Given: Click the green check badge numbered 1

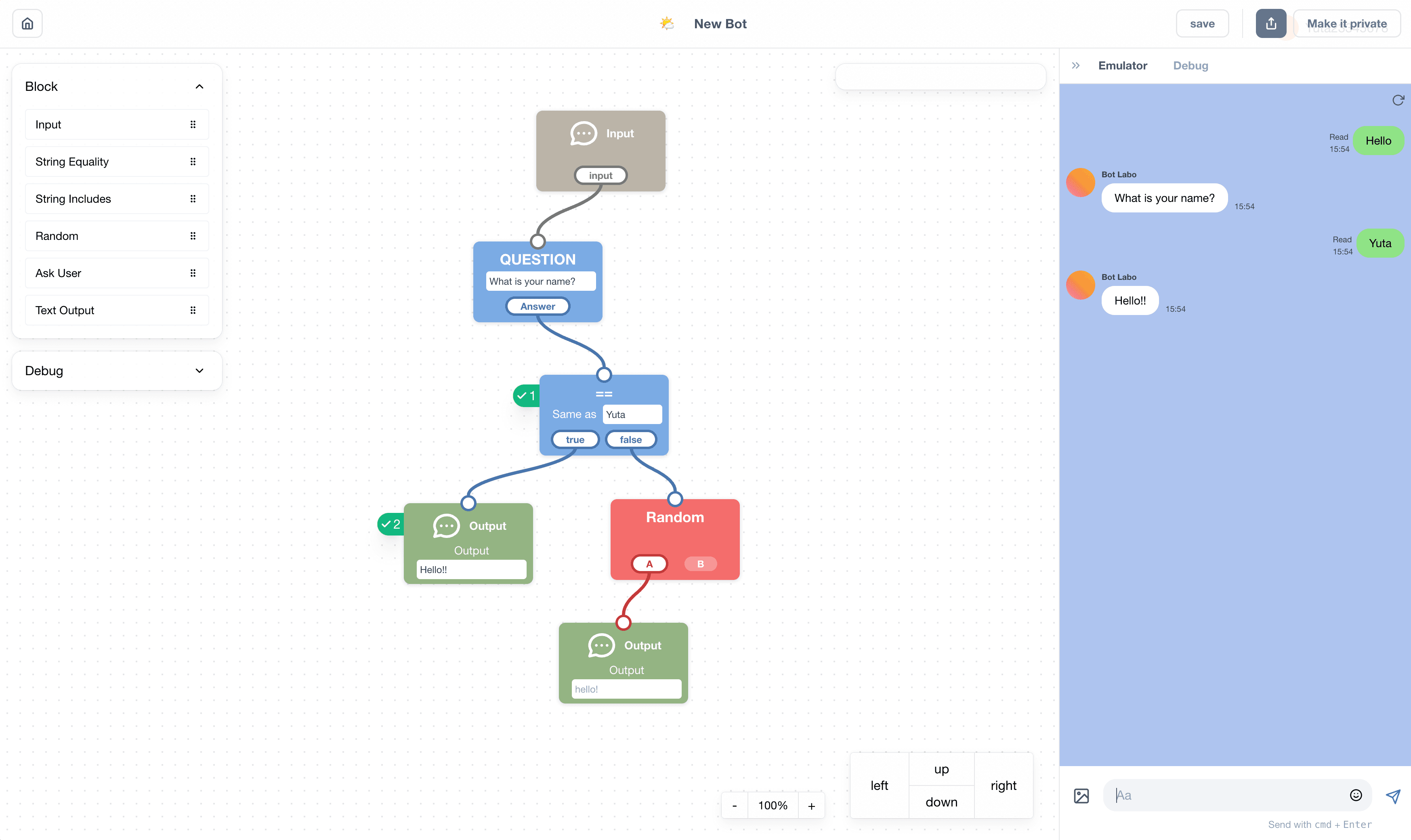Looking at the screenshot, I should coord(526,396).
